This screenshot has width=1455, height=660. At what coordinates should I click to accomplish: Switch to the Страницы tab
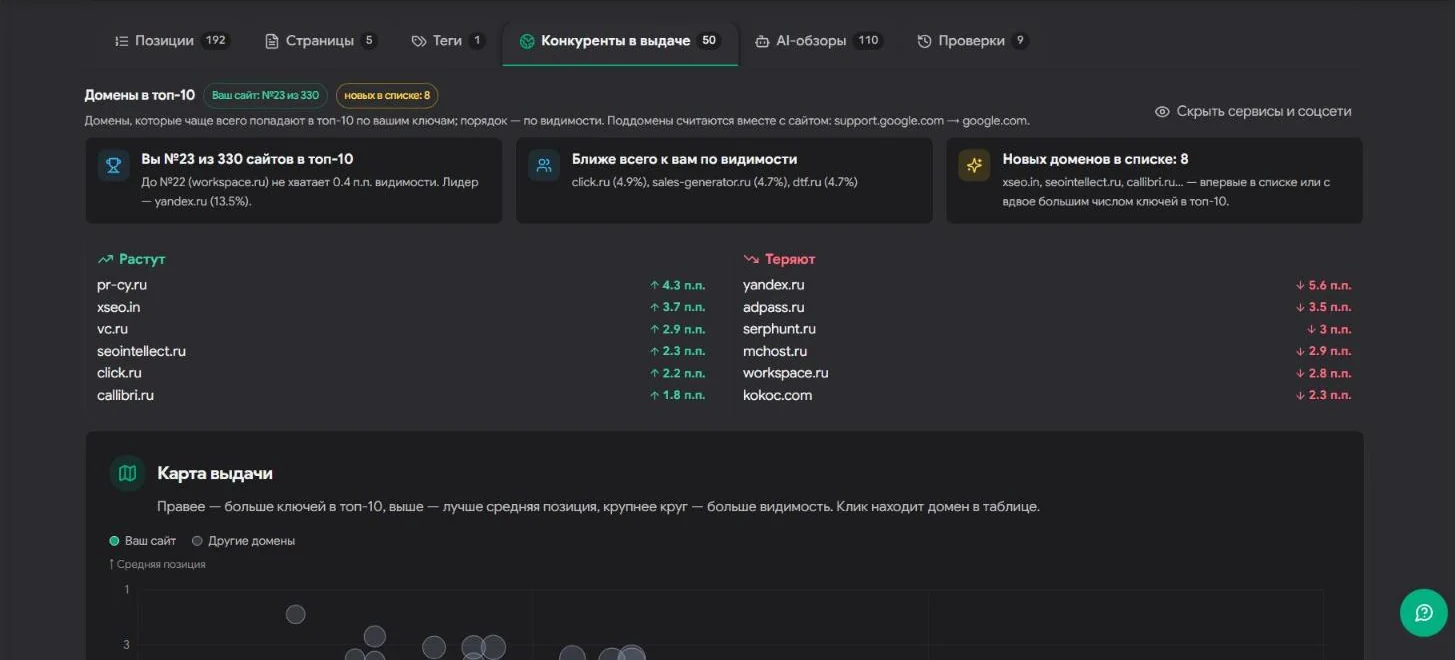tap(320, 41)
